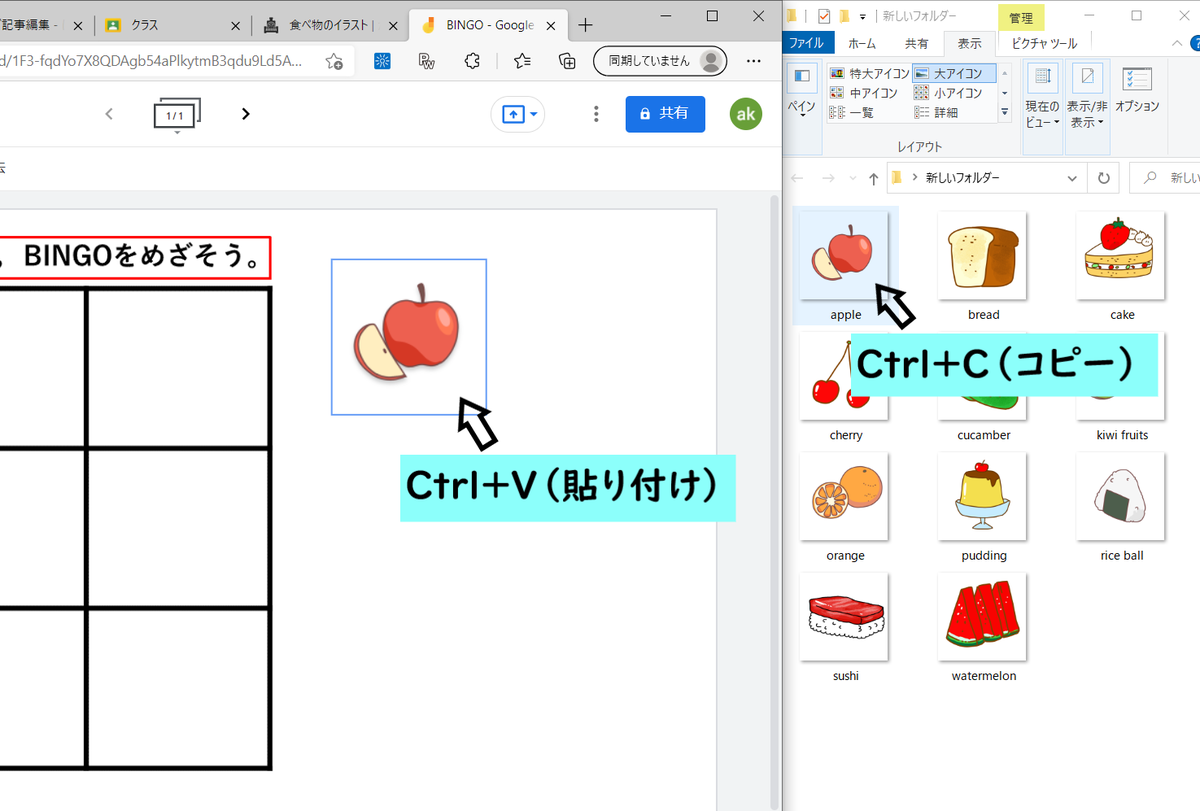Click the blue 共有 share button
The width and height of the screenshot is (1200, 811).
click(x=665, y=114)
